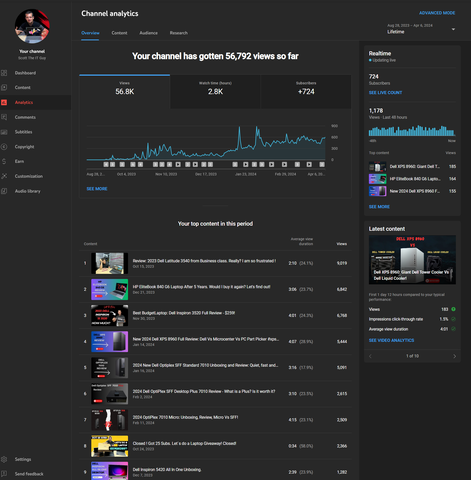
Task: Open the Dell Latitude 3540 review thumbnail
Action: coord(110,263)
